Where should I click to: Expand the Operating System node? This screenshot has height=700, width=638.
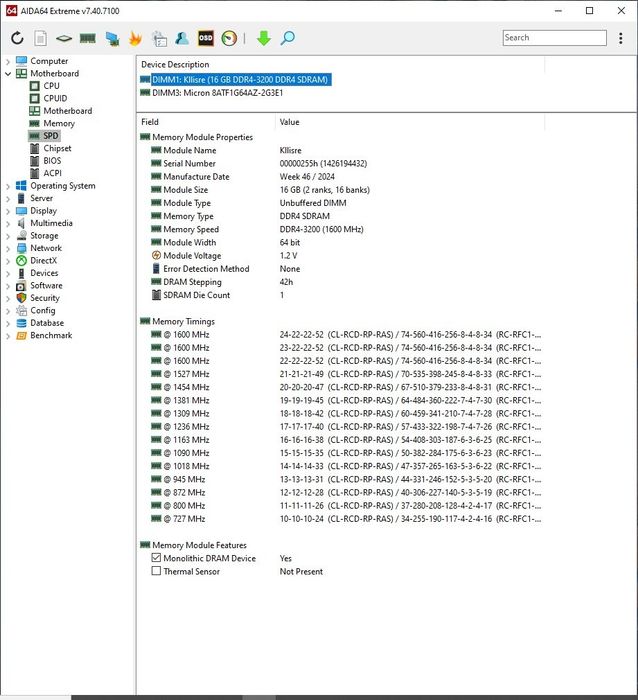[8, 186]
